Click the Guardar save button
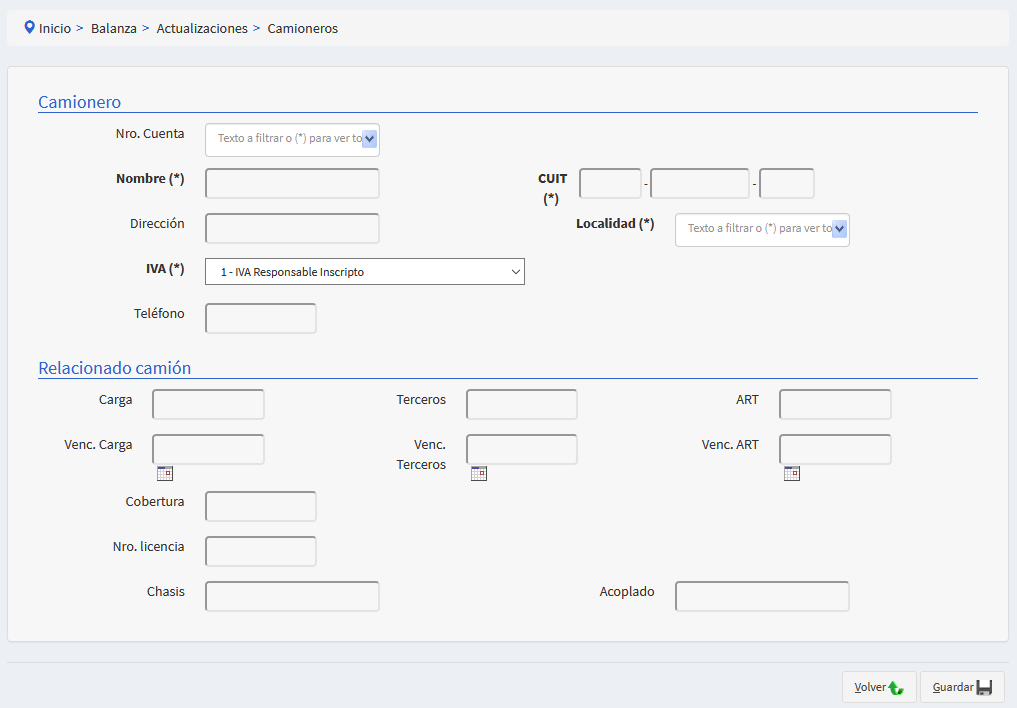Image resolution: width=1017 pixels, height=708 pixels. [961, 687]
